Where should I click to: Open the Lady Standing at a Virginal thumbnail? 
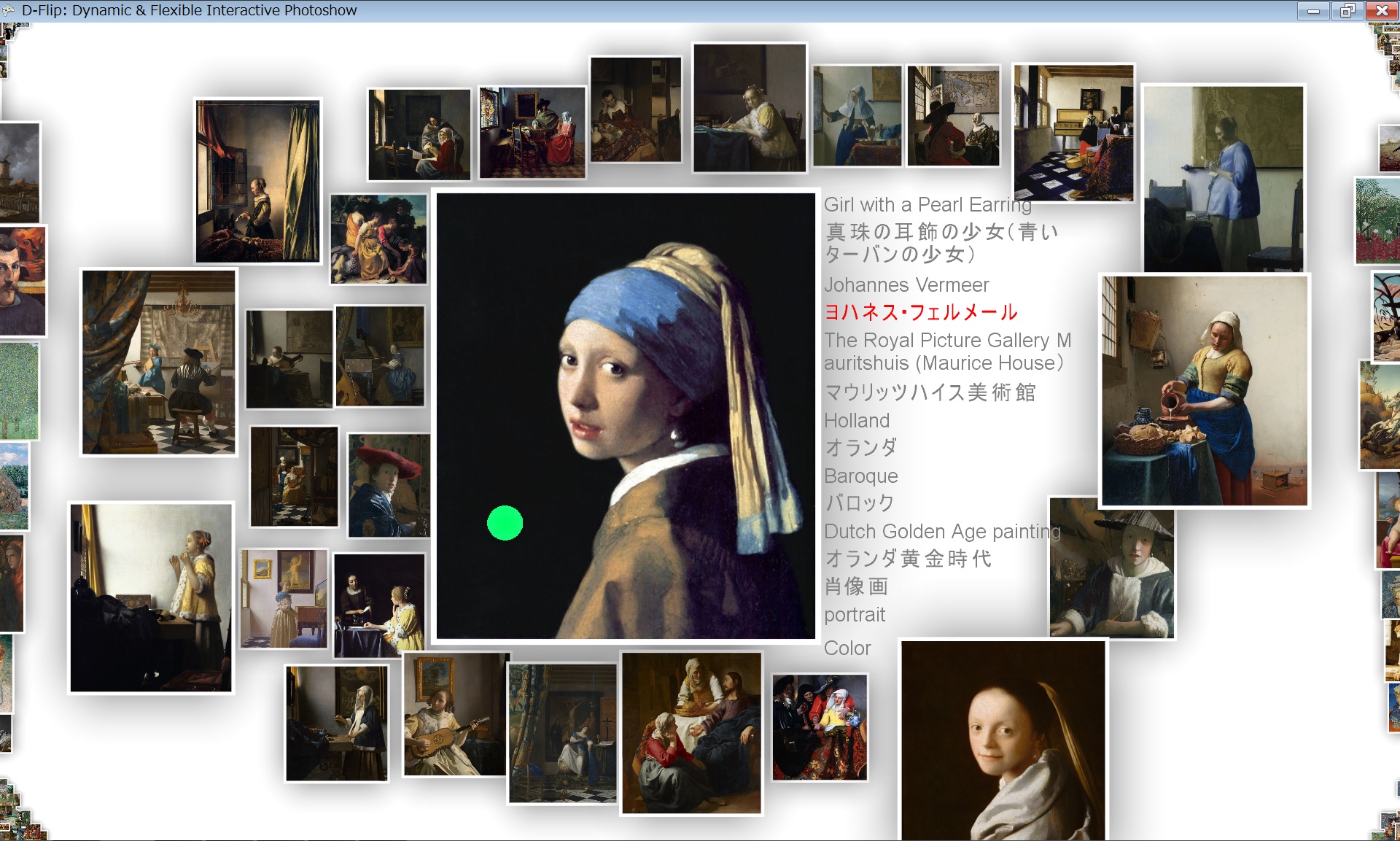coord(284,599)
